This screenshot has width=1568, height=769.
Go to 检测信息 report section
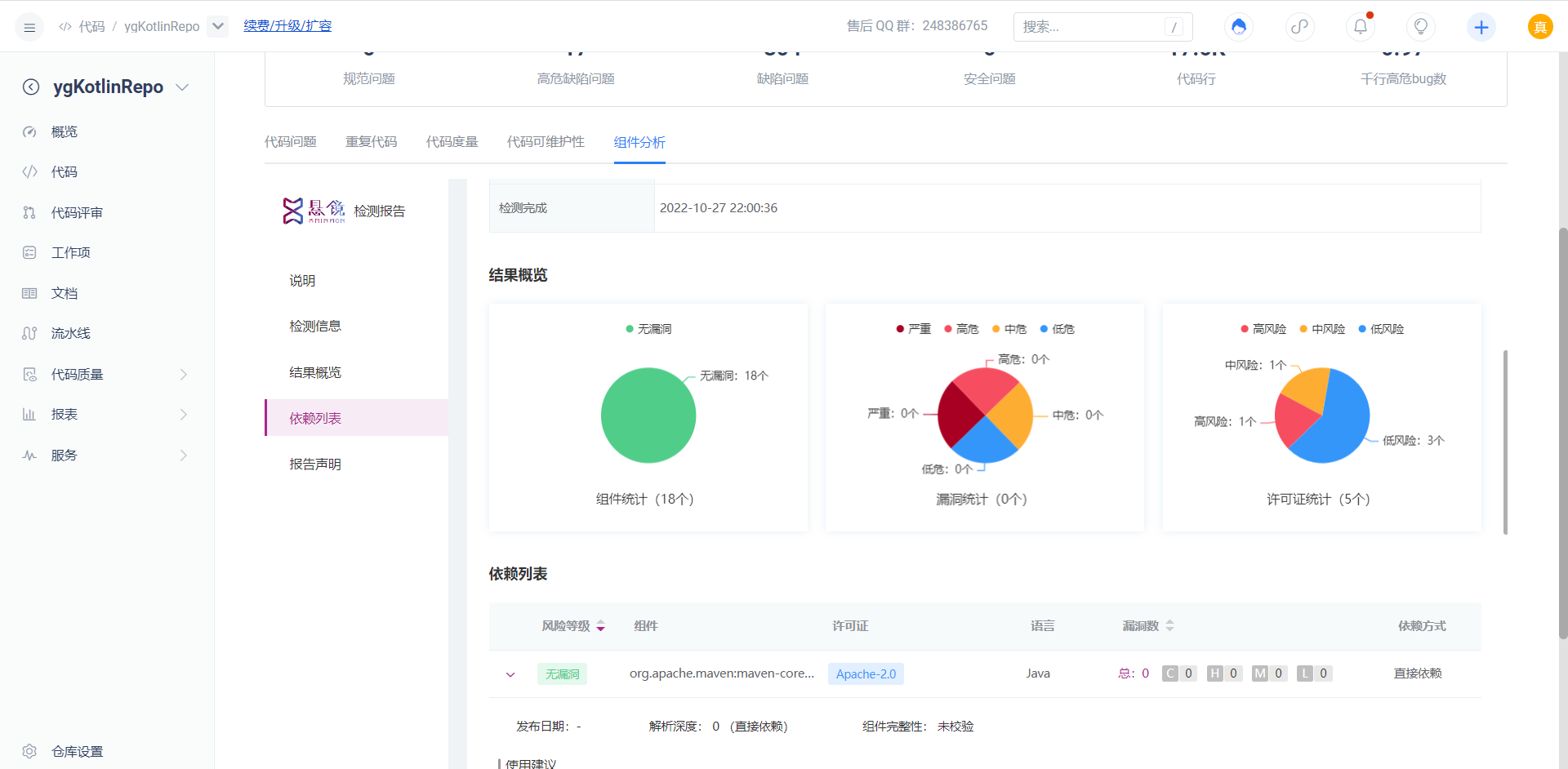point(315,327)
